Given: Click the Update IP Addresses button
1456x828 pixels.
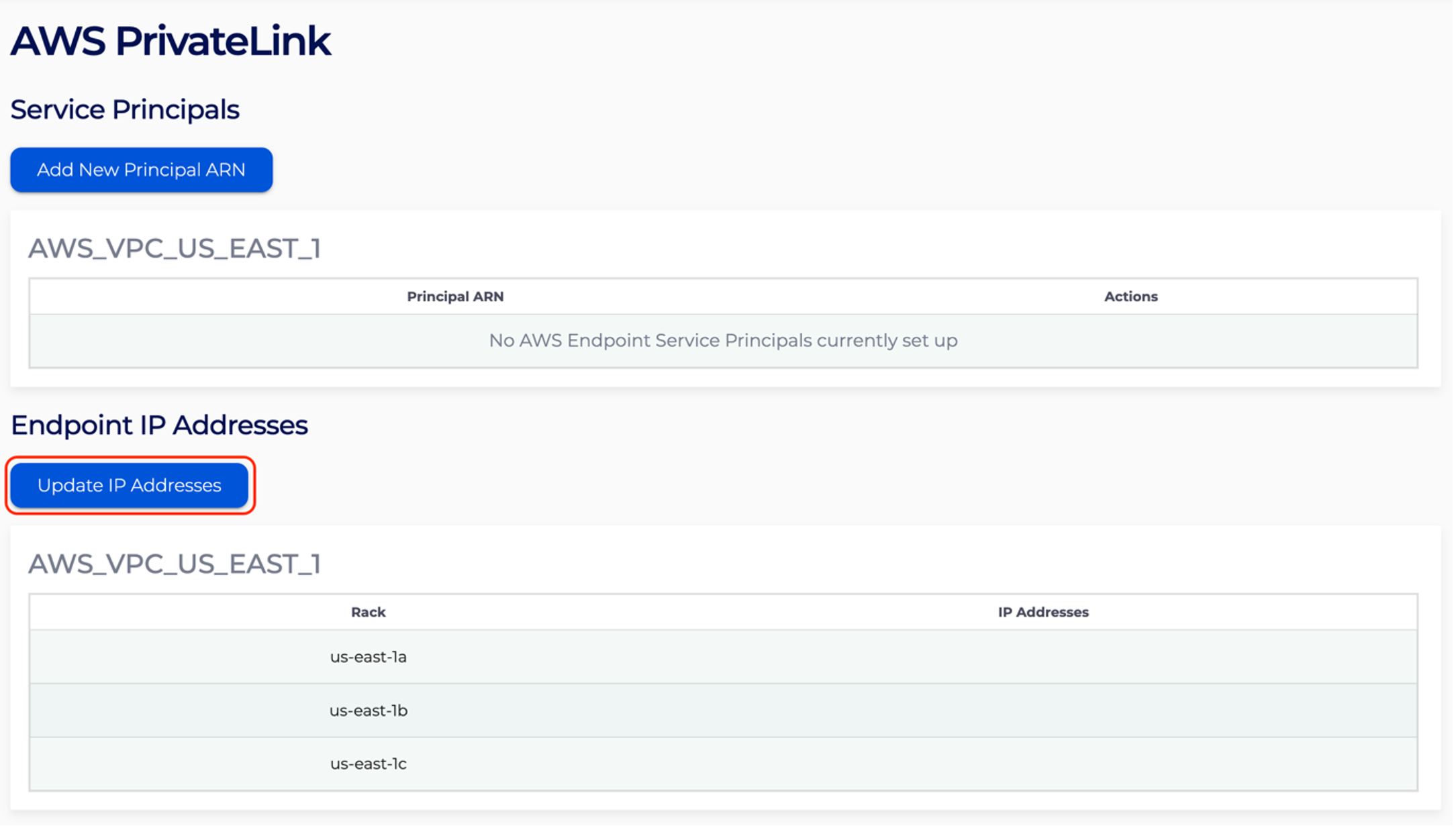Looking at the screenshot, I should point(130,485).
